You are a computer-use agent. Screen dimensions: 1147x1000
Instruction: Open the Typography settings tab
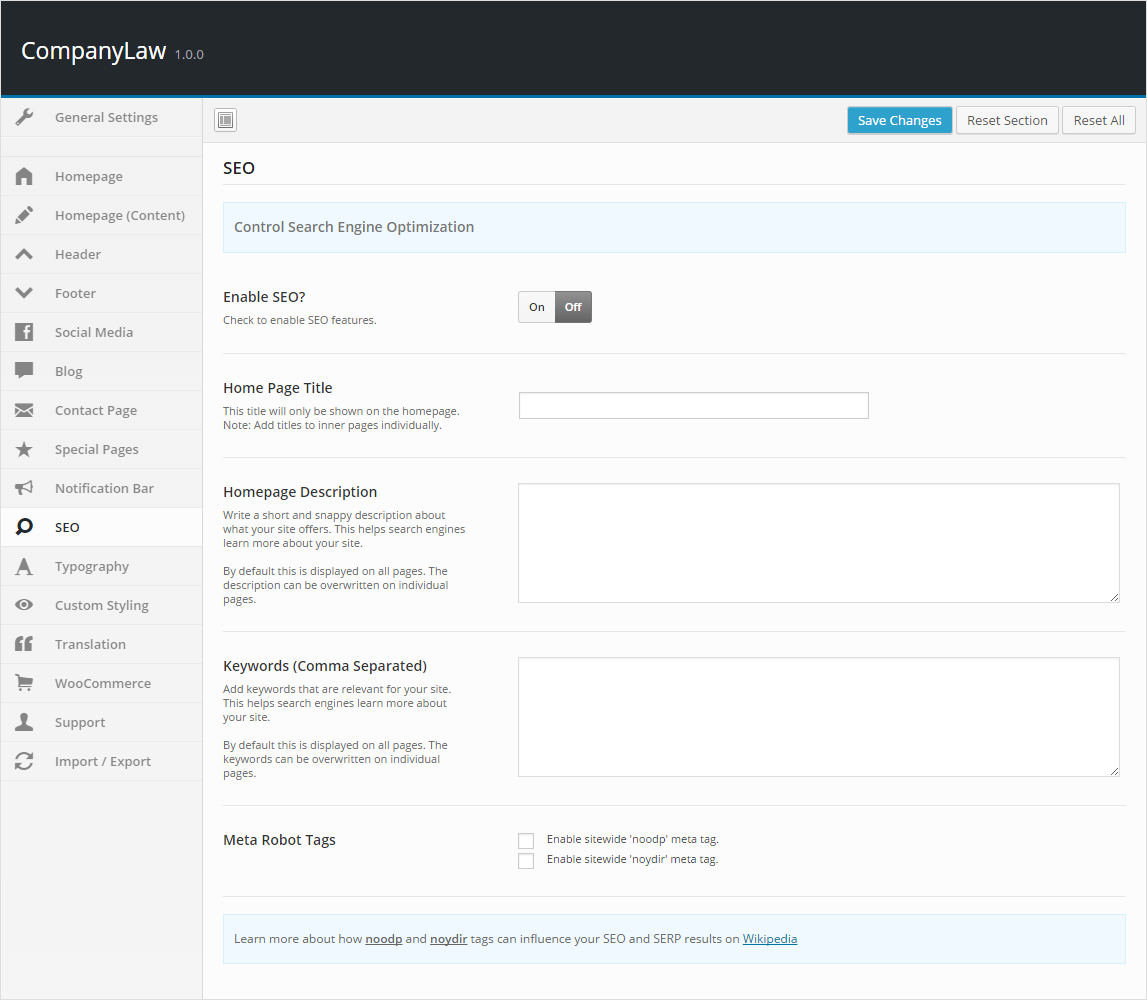[92, 566]
